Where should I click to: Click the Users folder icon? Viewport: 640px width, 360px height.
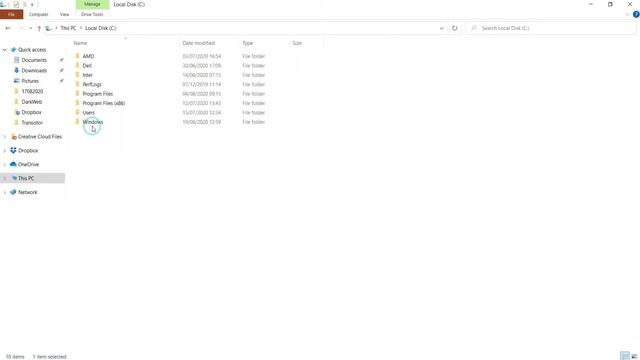[x=78, y=112]
